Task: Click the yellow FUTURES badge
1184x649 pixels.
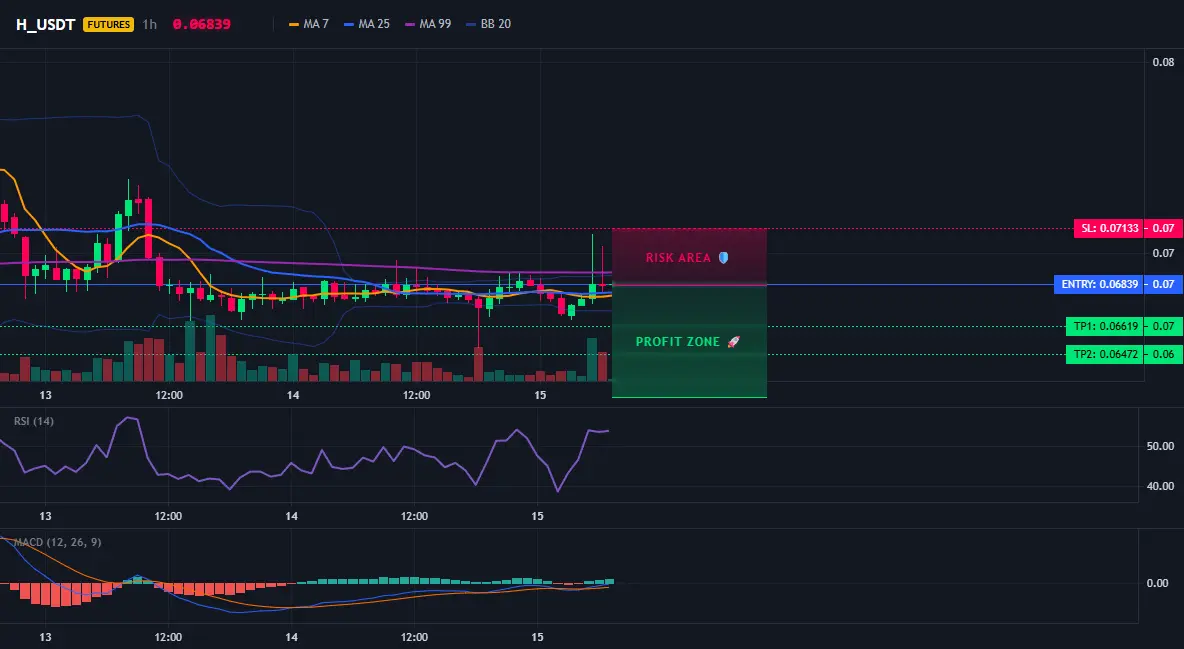Action: (x=109, y=24)
